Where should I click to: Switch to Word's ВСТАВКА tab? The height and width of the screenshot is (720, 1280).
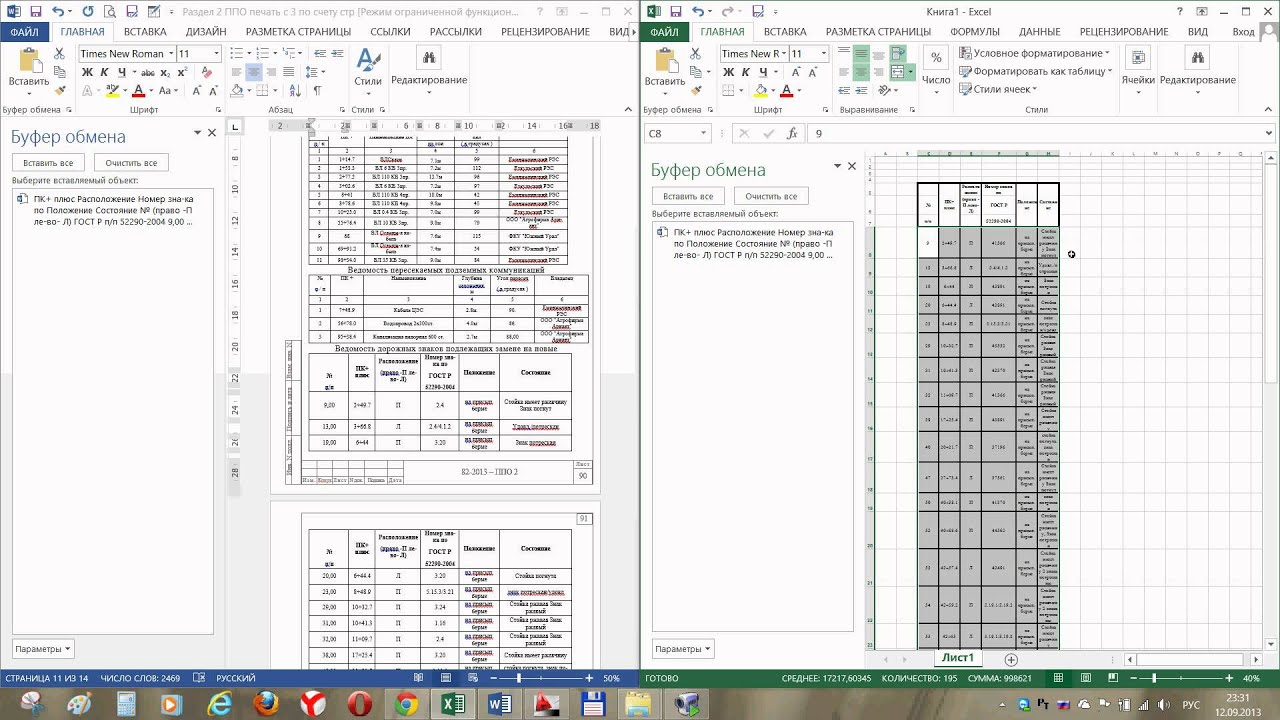pyautogui.click(x=146, y=32)
